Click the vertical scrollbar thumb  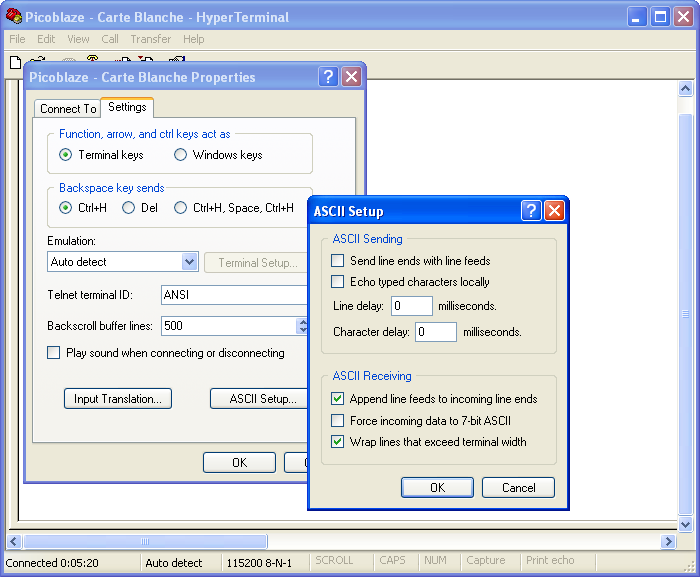coord(685,315)
